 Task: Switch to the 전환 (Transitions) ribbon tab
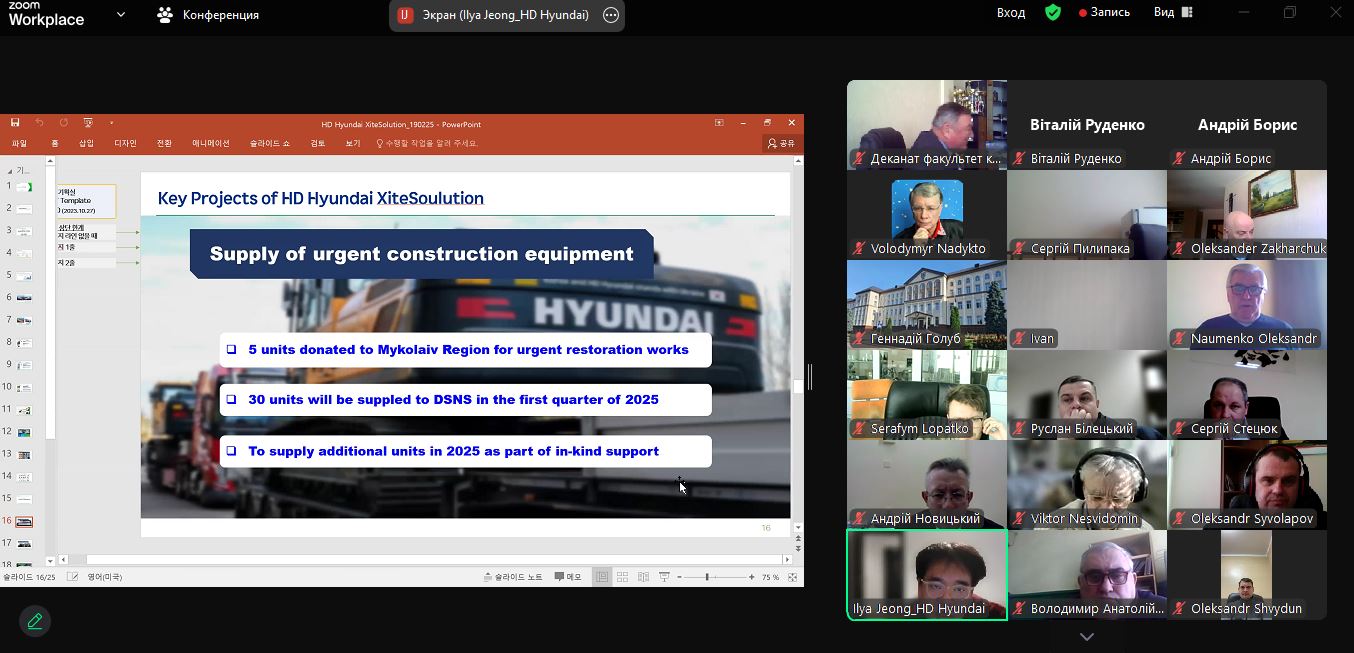(164, 143)
